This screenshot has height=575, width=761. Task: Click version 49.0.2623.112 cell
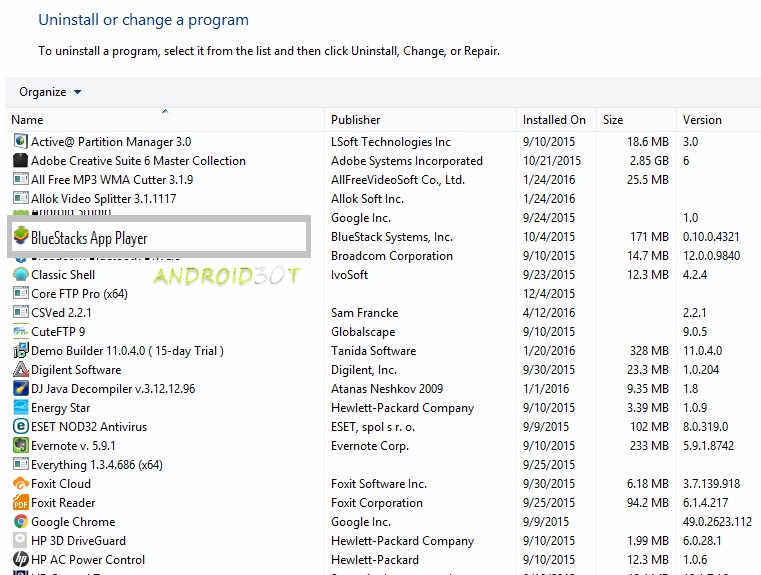(x=717, y=522)
